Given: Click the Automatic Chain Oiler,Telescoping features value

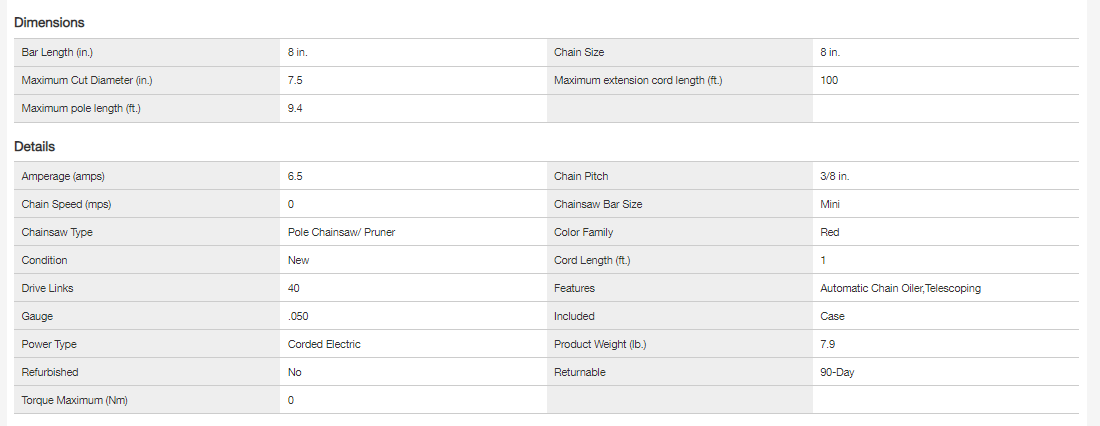Looking at the screenshot, I should point(900,288).
